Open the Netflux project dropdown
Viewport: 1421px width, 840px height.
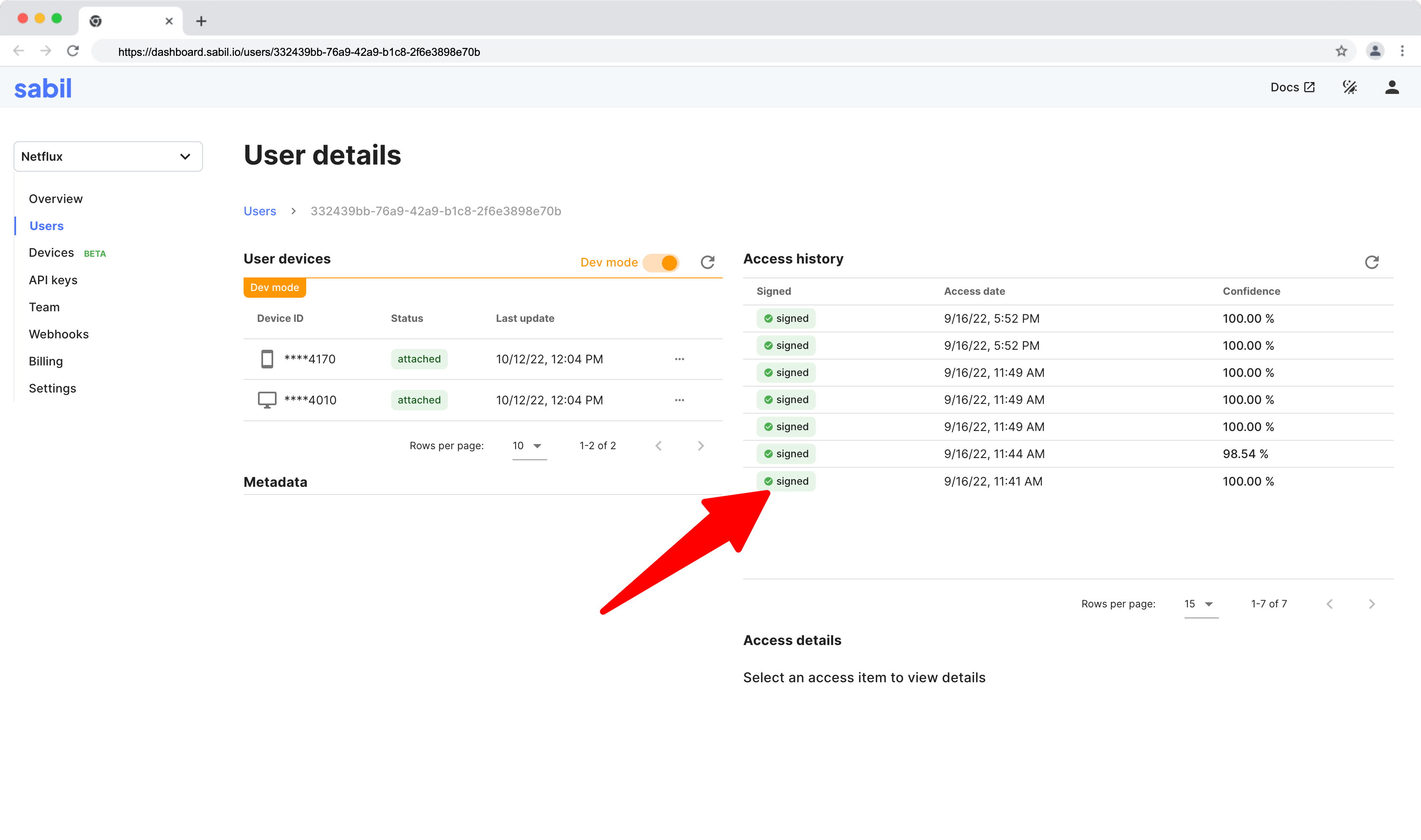[108, 156]
